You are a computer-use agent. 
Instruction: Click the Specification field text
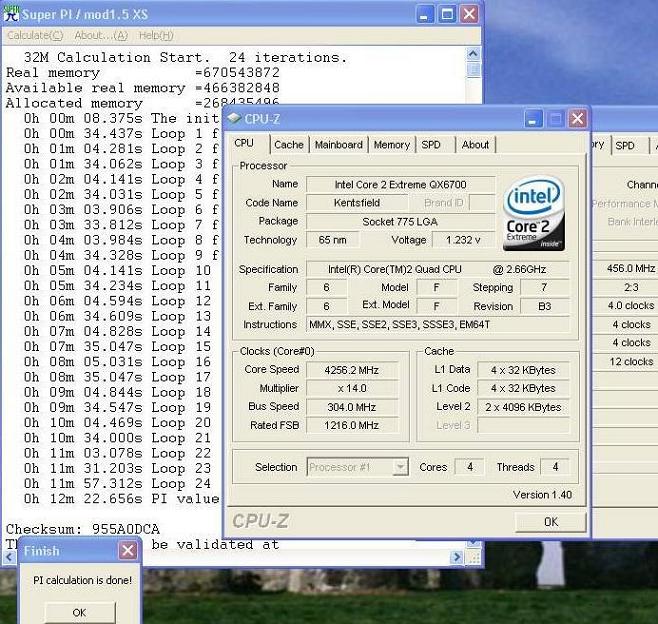437,269
